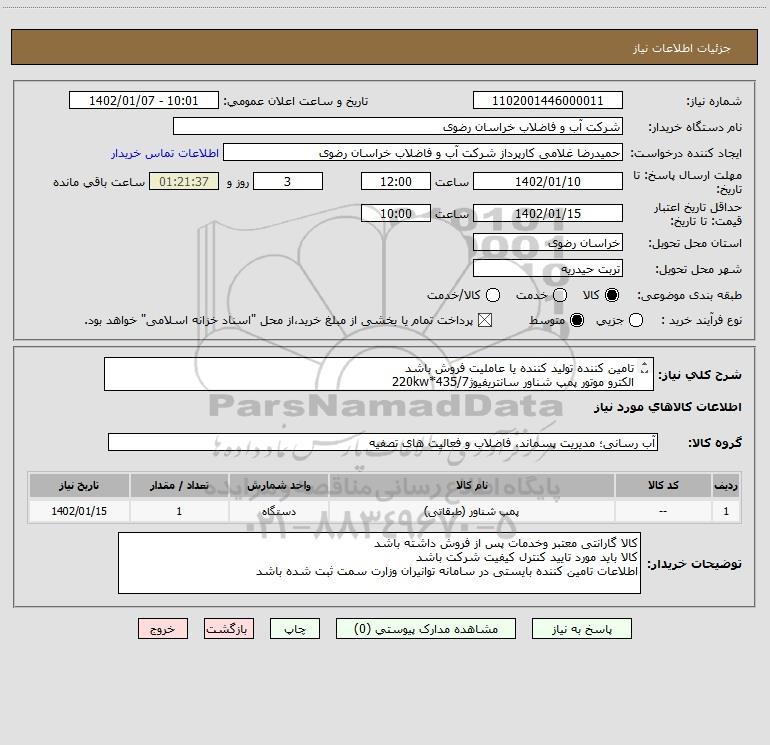
Task: Click the scroll arrows in شرح کلی نیاز box
Action: click(644, 367)
